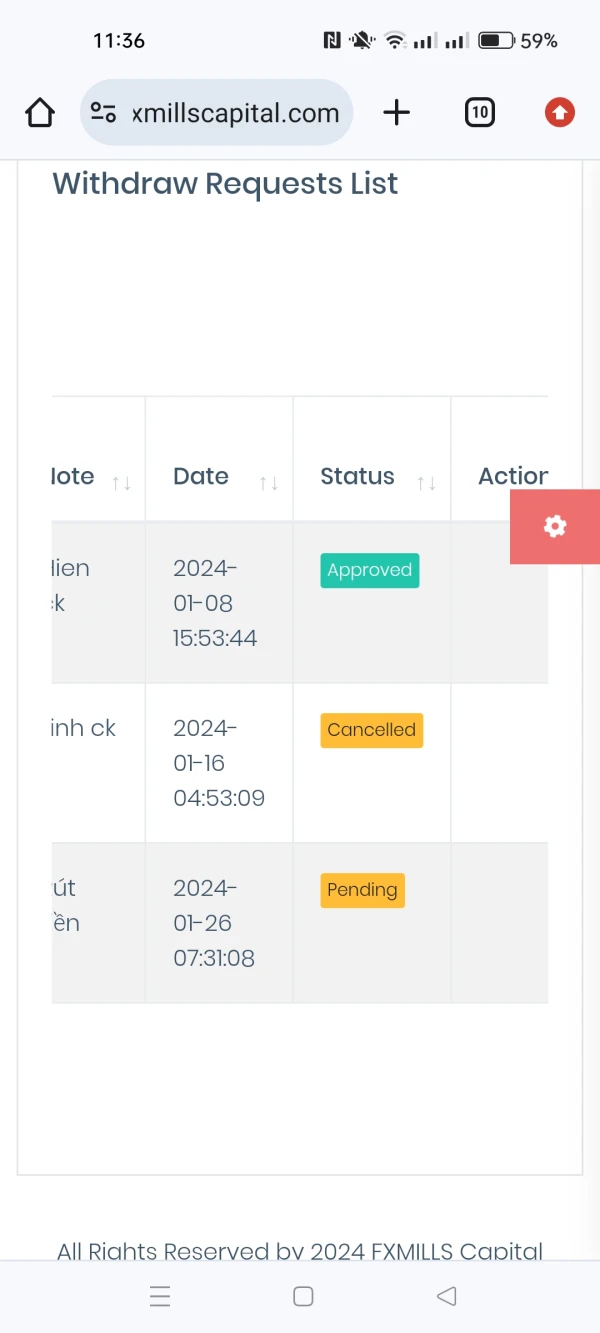Tap Android recent apps menu icon
This screenshot has height=1333, width=600.
pyautogui.click(x=160, y=1297)
